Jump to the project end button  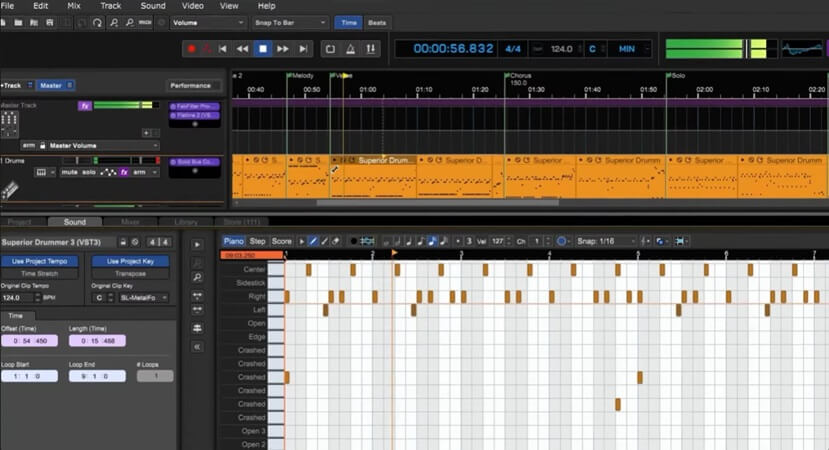[303, 49]
